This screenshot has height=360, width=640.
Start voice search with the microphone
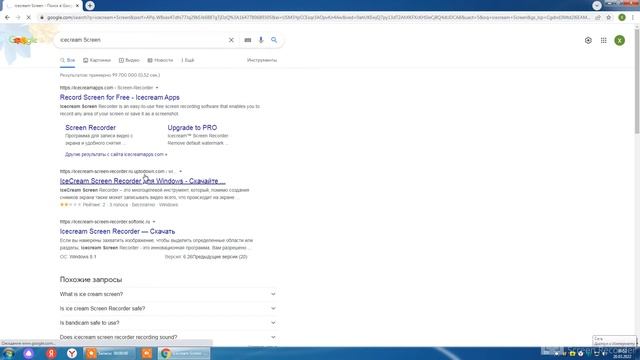261,40
